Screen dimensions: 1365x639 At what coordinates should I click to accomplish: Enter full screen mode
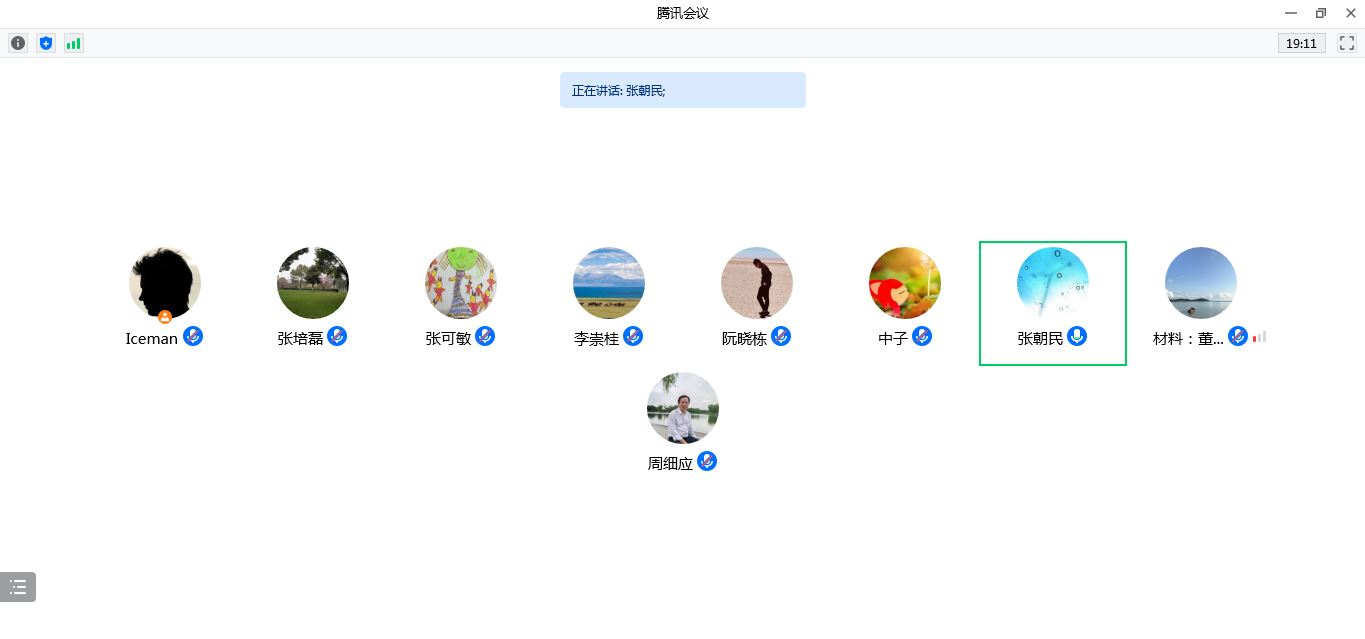1347,43
